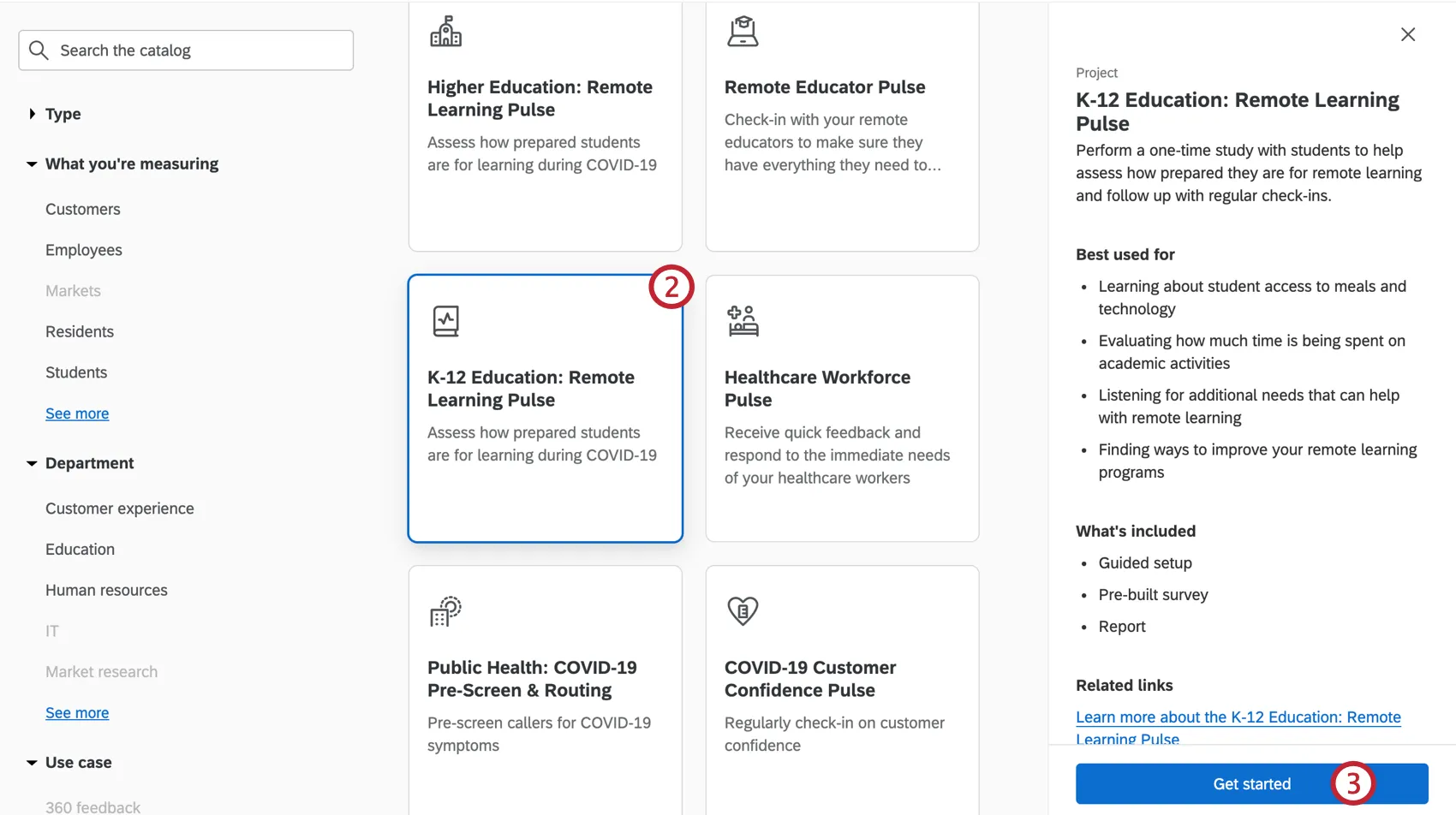Select the Education department filter

click(80, 549)
